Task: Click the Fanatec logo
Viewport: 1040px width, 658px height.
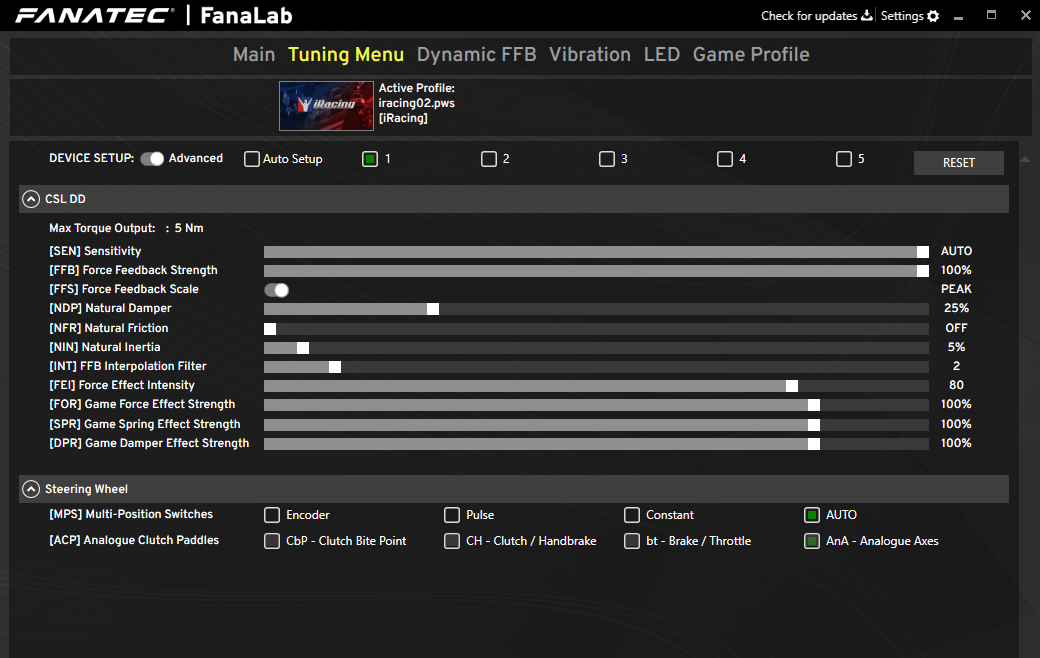Action: coord(95,15)
